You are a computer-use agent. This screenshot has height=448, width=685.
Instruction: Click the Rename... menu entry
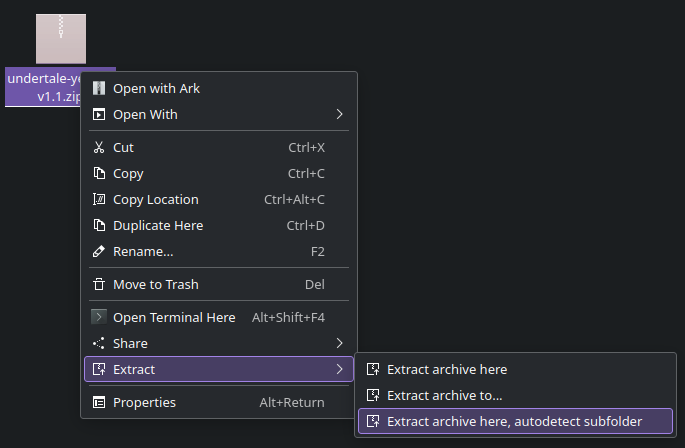143,251
